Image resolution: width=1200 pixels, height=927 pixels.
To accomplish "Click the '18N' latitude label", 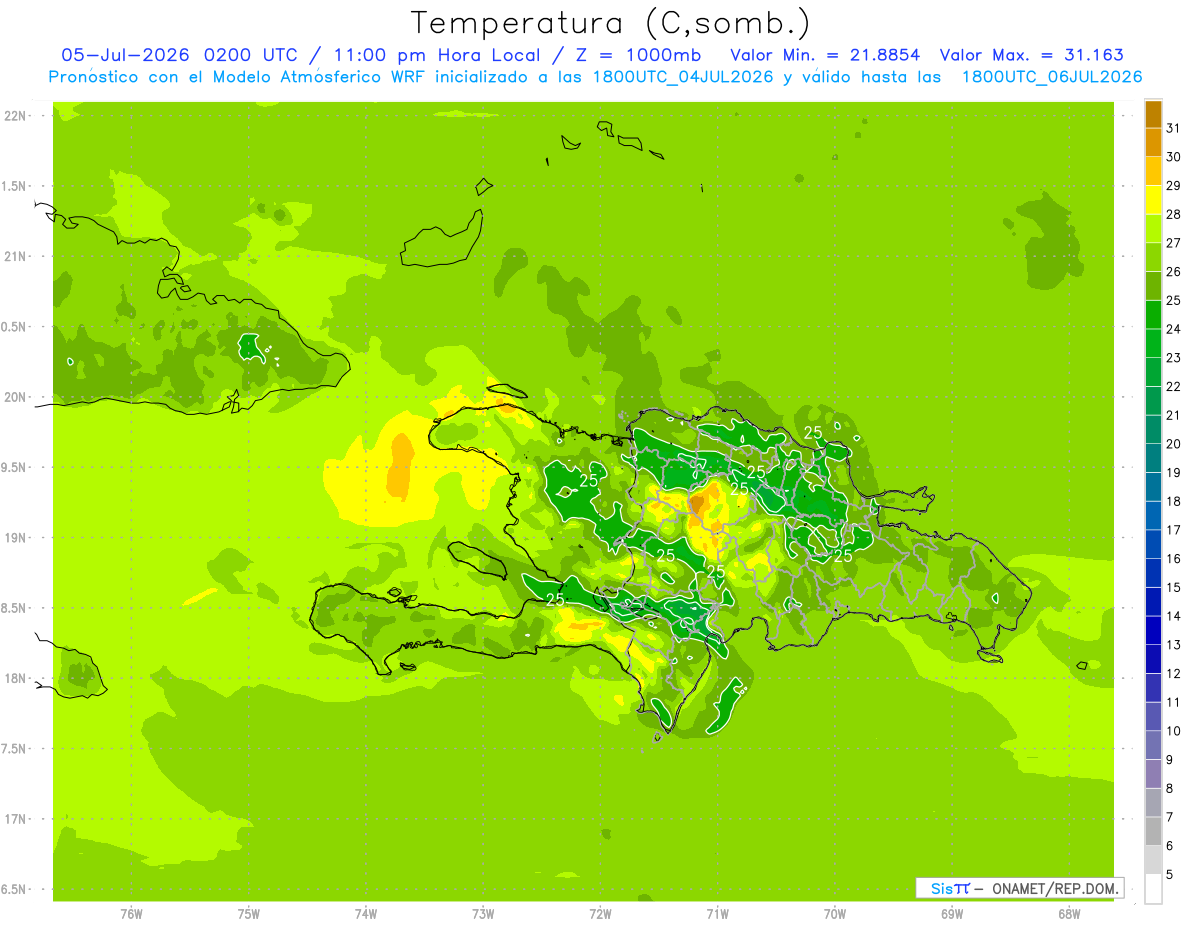I will coord(16,678).
